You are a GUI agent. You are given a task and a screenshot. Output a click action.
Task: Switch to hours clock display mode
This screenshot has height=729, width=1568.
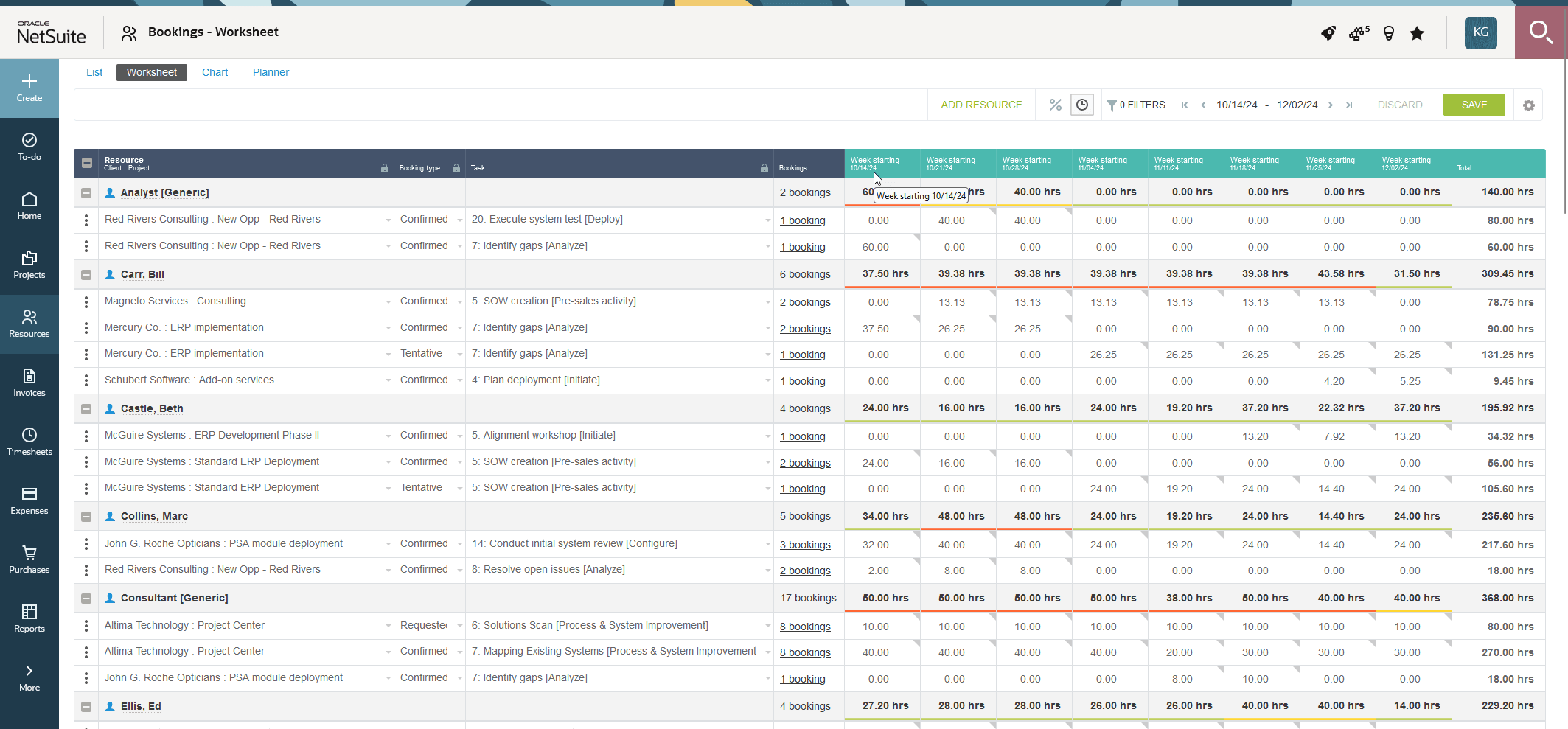1082,105
